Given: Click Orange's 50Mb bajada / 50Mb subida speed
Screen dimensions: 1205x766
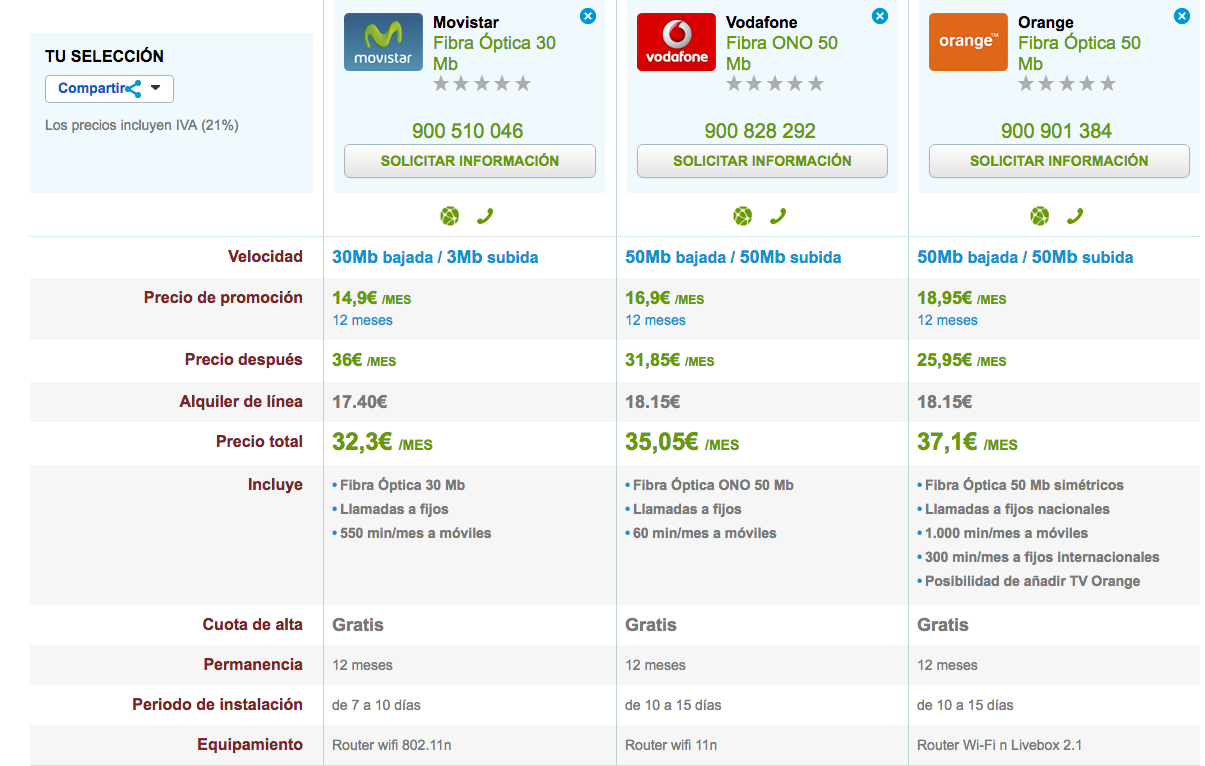Looking at the screenshot, I should [1025, 257].
